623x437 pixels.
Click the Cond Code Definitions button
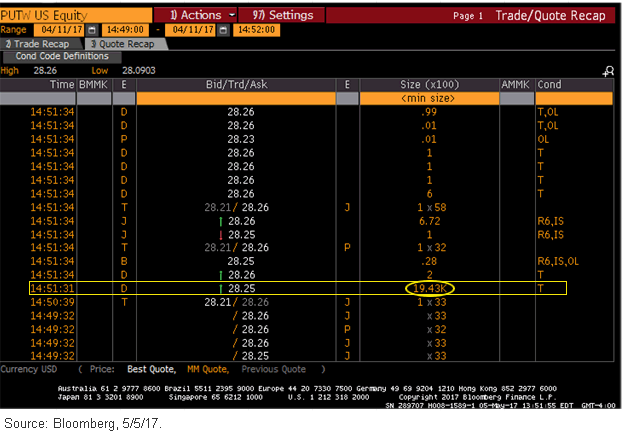pos(62,56)
